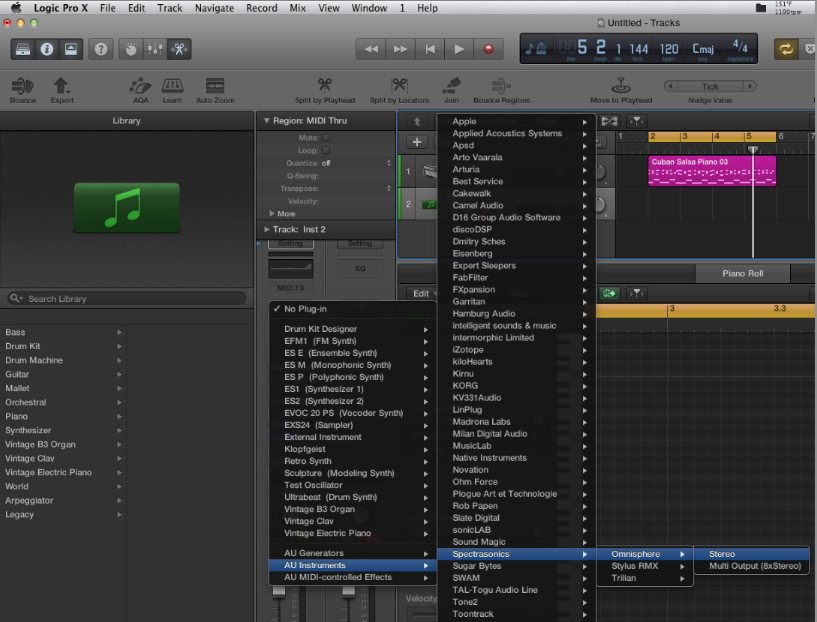The height and width of the screenshot is (622, 817).
Task: Expand the More disclosure triangle in Region inspector
Action: pos(272,213)
